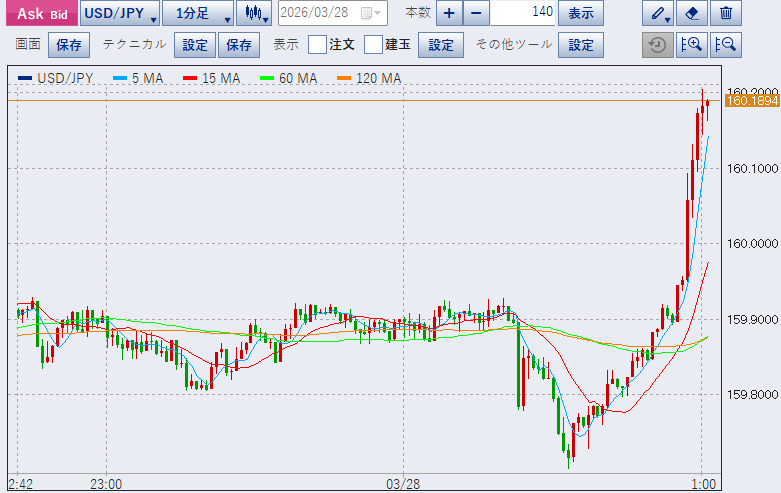Click the 120 MA legend entry
781x493 pixels.
369,78
